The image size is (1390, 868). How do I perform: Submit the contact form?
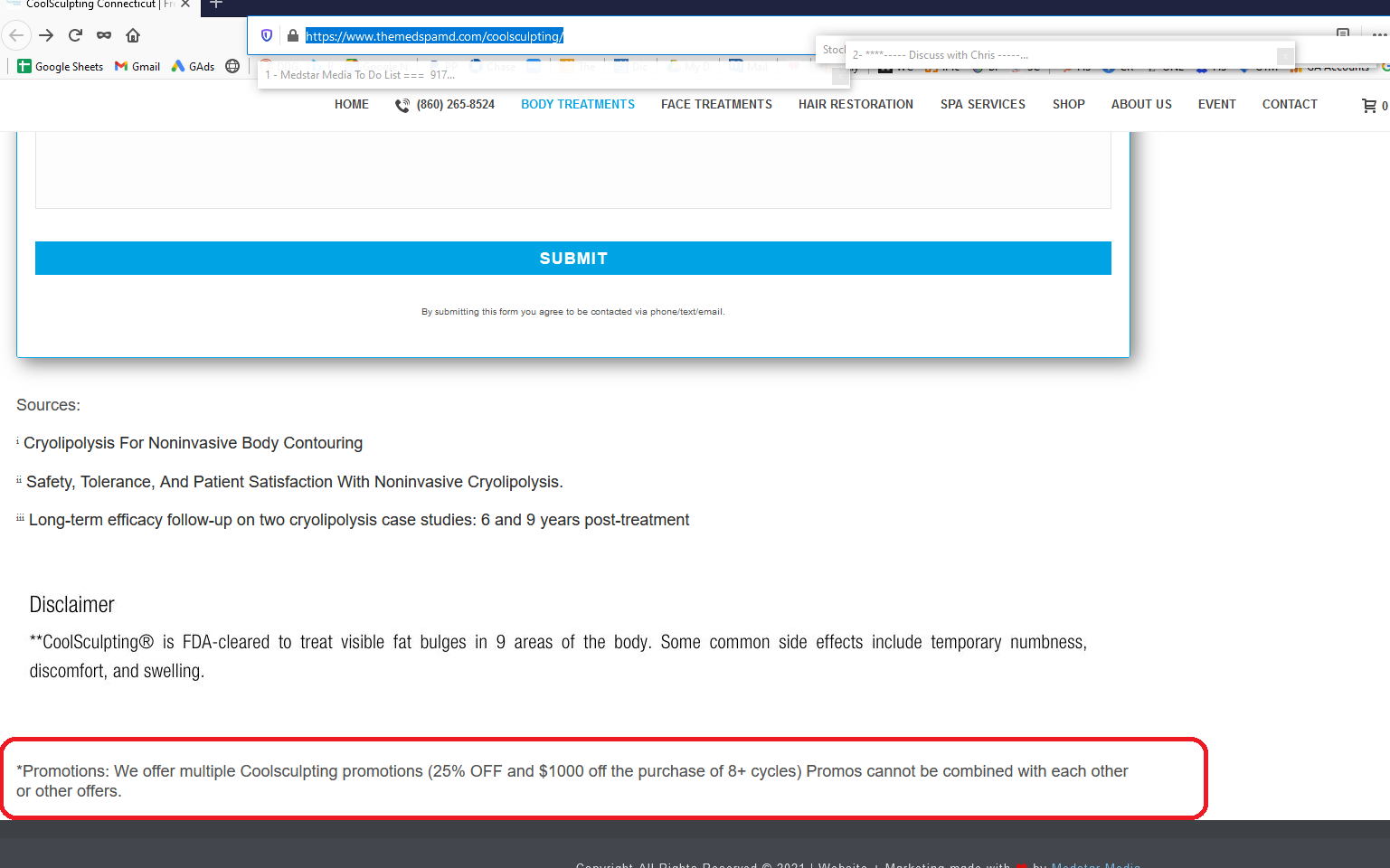click(573, 258)
